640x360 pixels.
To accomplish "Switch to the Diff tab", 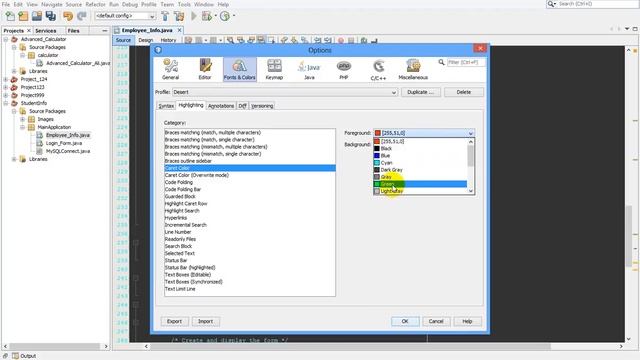I will [242, 106].
